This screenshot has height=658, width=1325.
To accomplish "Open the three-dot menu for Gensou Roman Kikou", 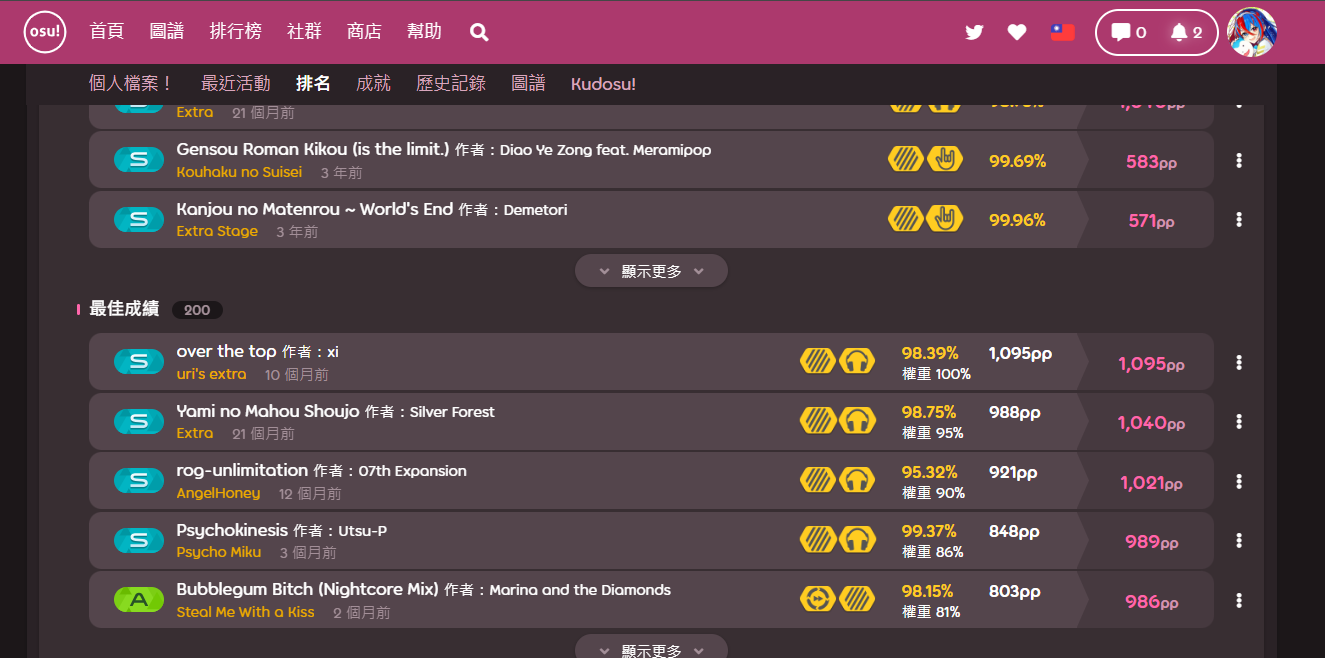I will click(1239, 160).
